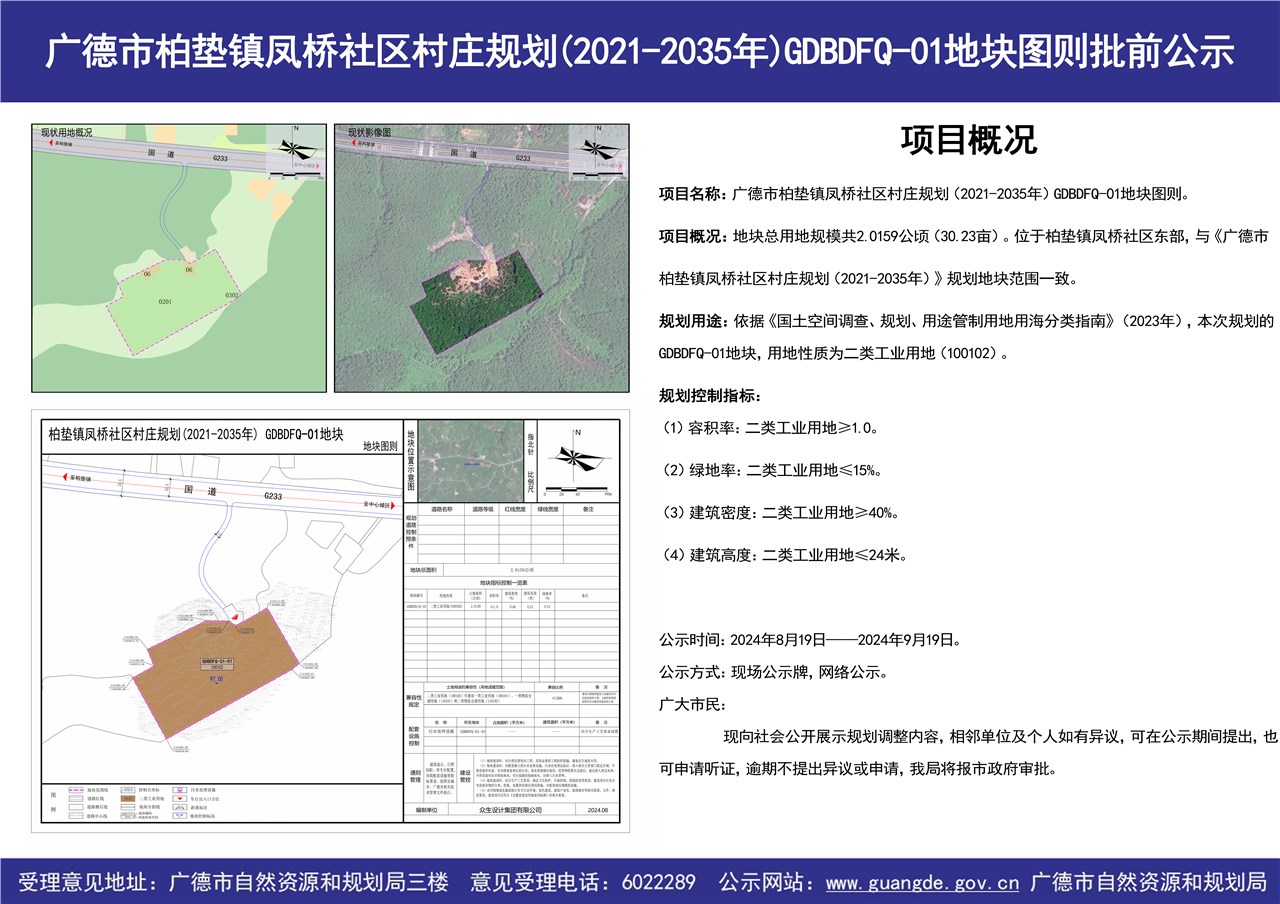Click the 建筑高度 indicator line
The width and height of the screenshot is (1280, 904).
click(783, 555)
